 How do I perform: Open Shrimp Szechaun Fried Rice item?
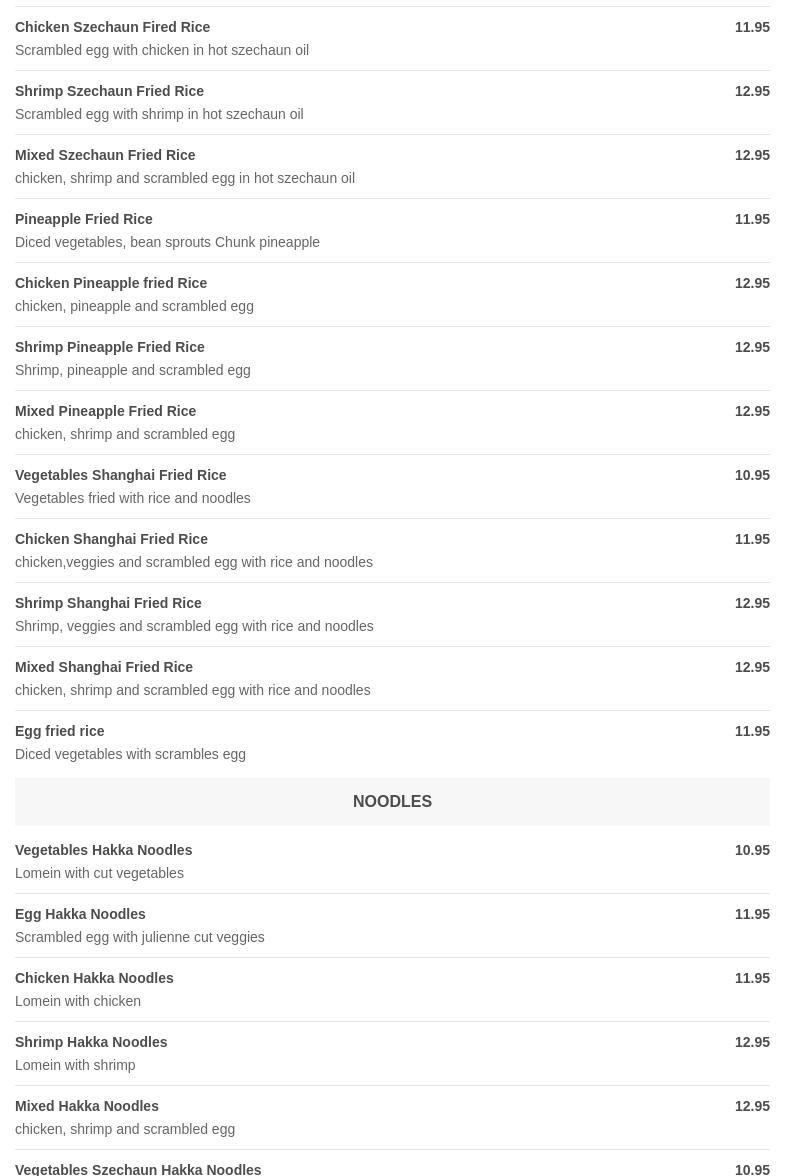point(109,91)
